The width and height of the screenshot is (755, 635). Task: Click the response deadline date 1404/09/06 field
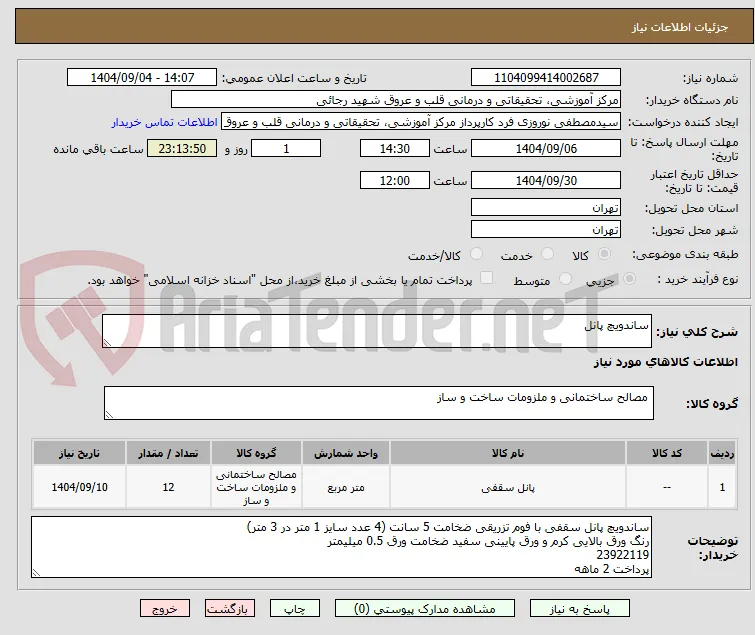[546, 148]
